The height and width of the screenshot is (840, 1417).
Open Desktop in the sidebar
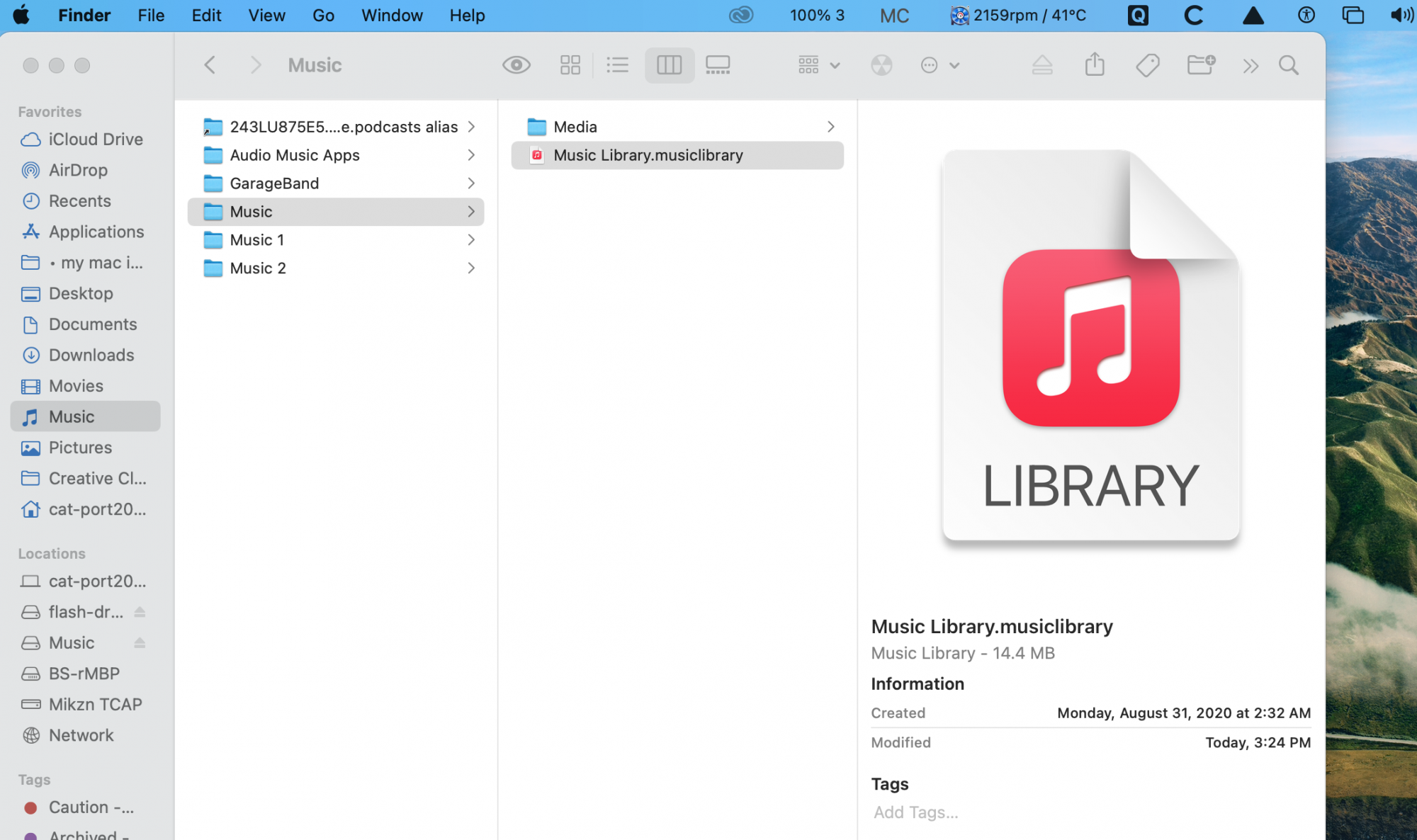tap(85, 293)
